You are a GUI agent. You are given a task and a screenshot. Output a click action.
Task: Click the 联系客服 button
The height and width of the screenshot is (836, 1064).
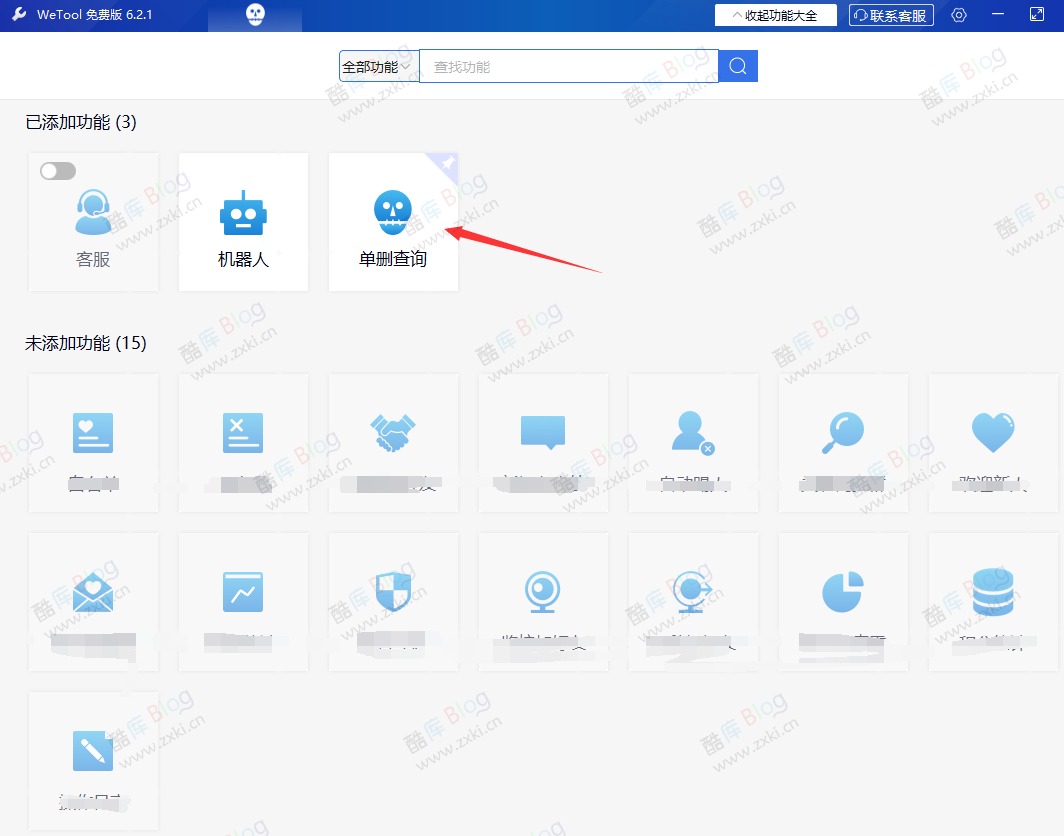890,14
